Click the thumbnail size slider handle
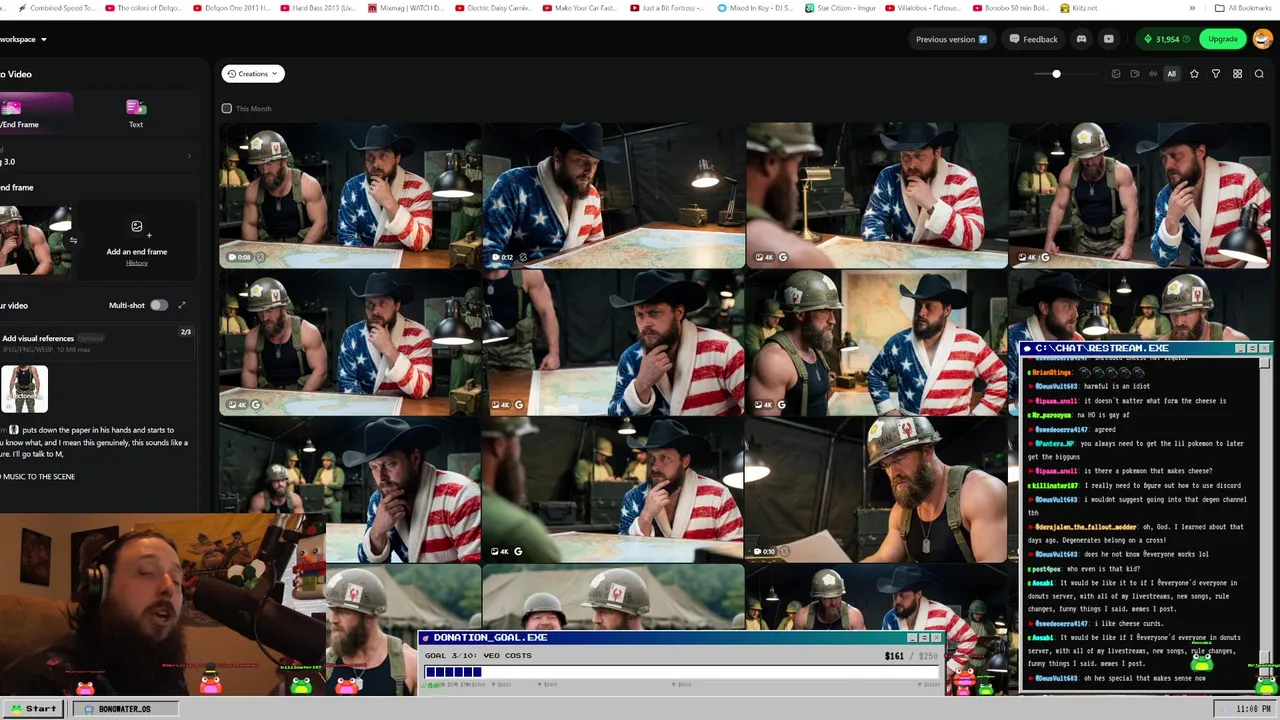 tap(1056, 74)
